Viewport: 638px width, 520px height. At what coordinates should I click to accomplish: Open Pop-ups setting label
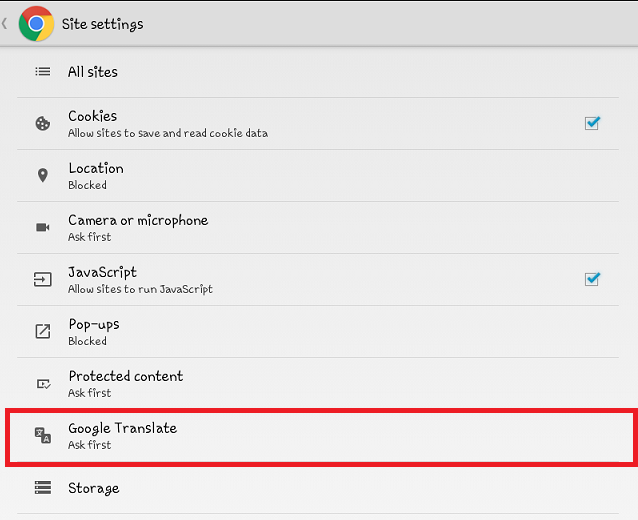pos(94,325)
